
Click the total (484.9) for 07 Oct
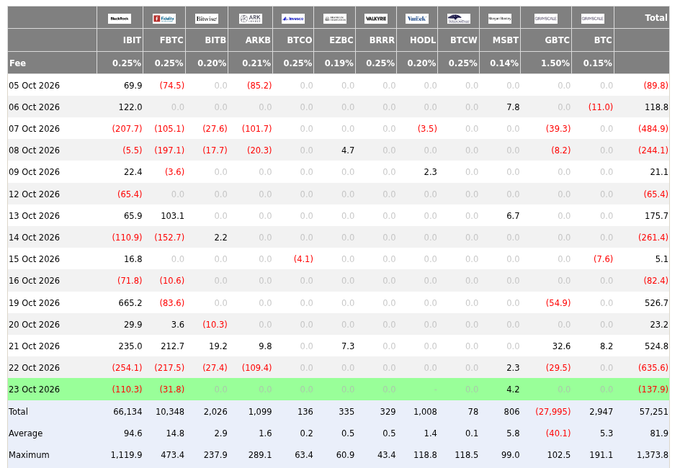(x=653, y=129)
